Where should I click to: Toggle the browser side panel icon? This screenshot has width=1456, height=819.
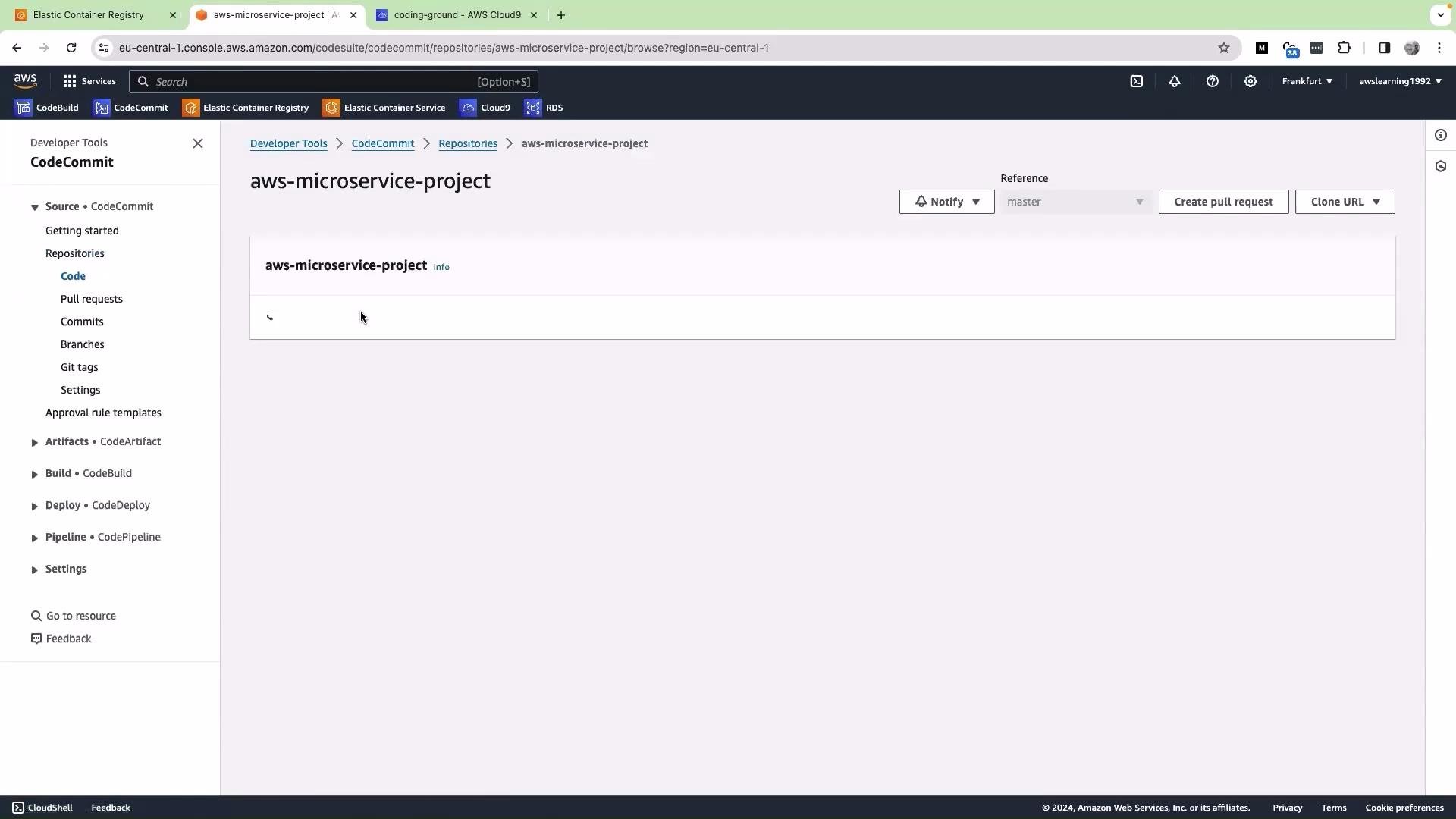point(1385,48)
